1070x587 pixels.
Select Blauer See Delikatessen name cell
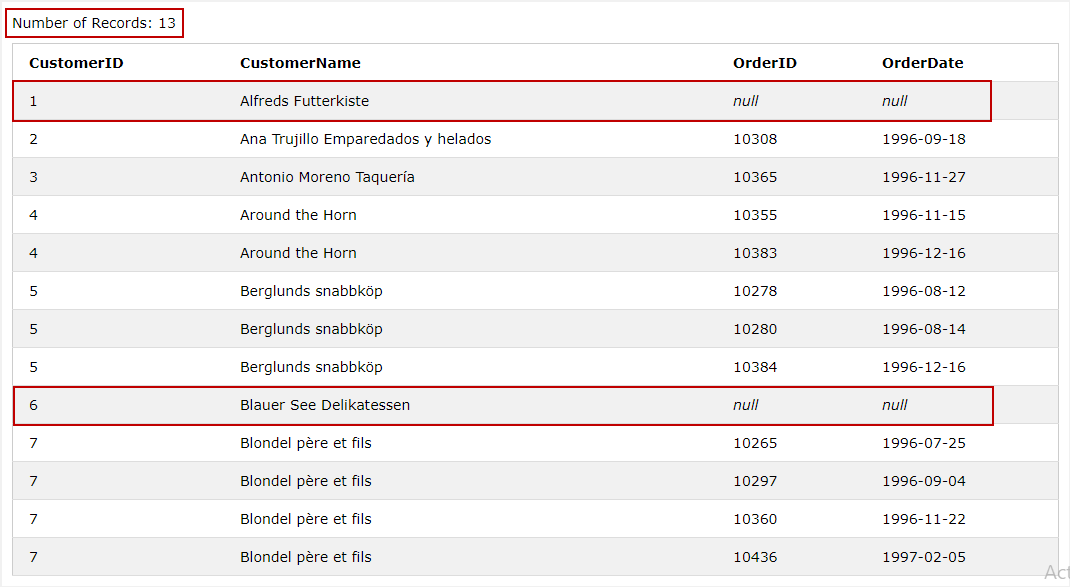[325, 405]
